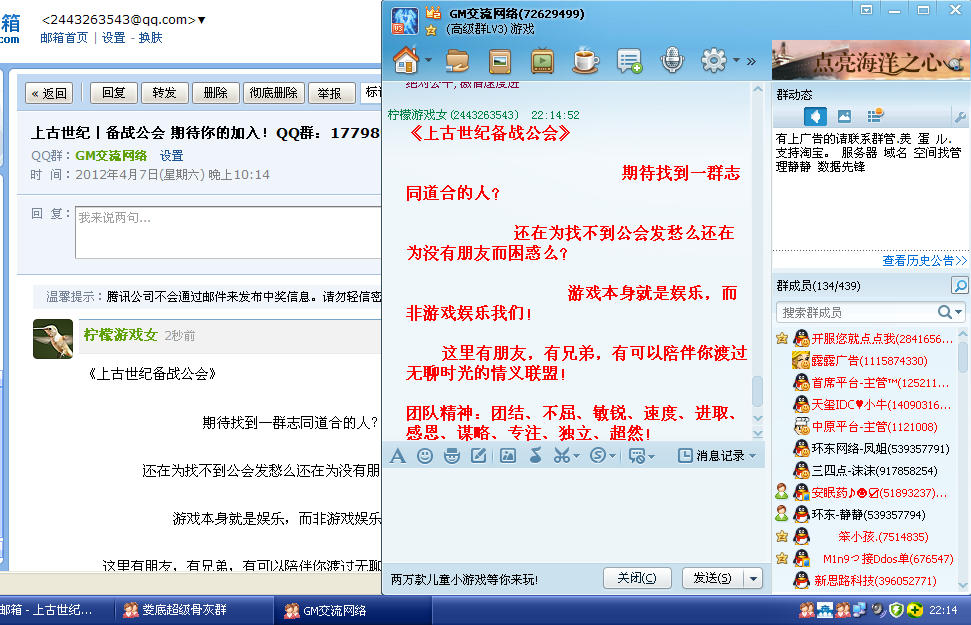Send a picture using image icon
Viewport: 971px width, 625px height.
click(x=508, y=456)
